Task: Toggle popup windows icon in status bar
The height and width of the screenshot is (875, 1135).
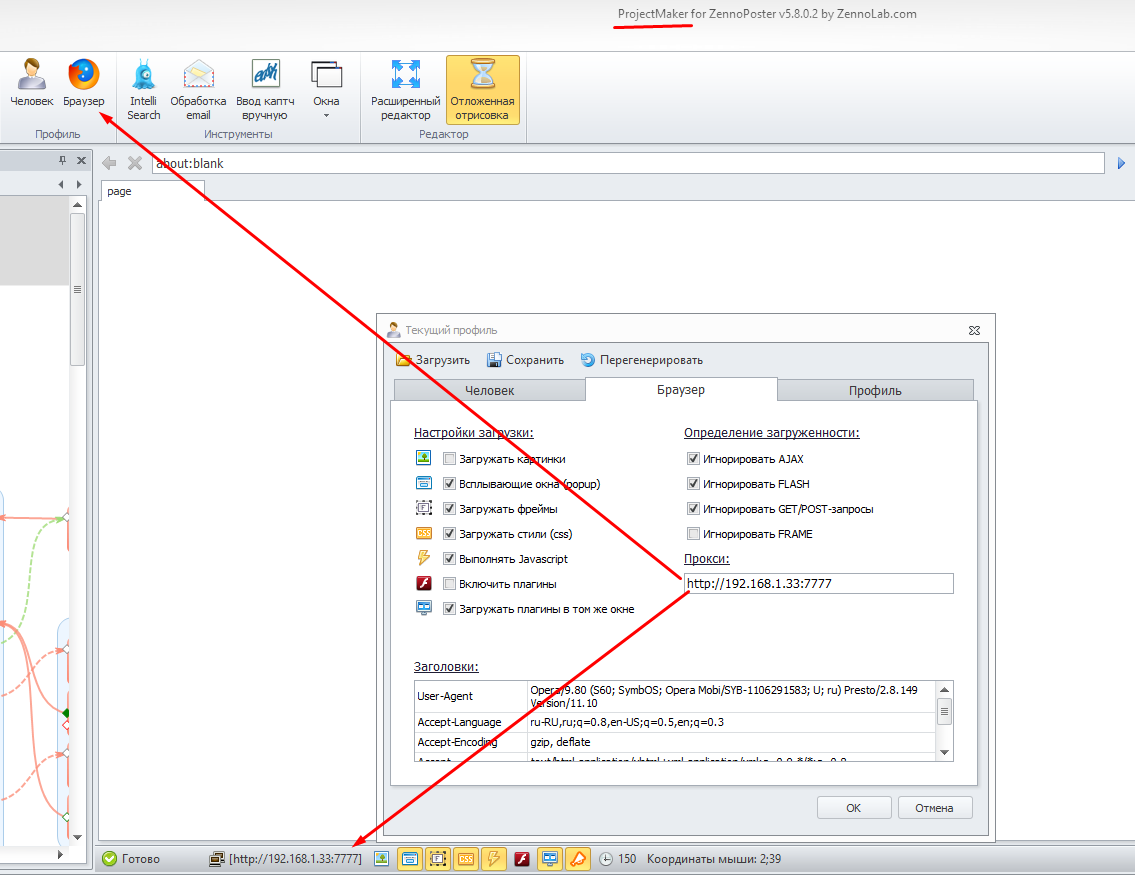Action: 410,859
